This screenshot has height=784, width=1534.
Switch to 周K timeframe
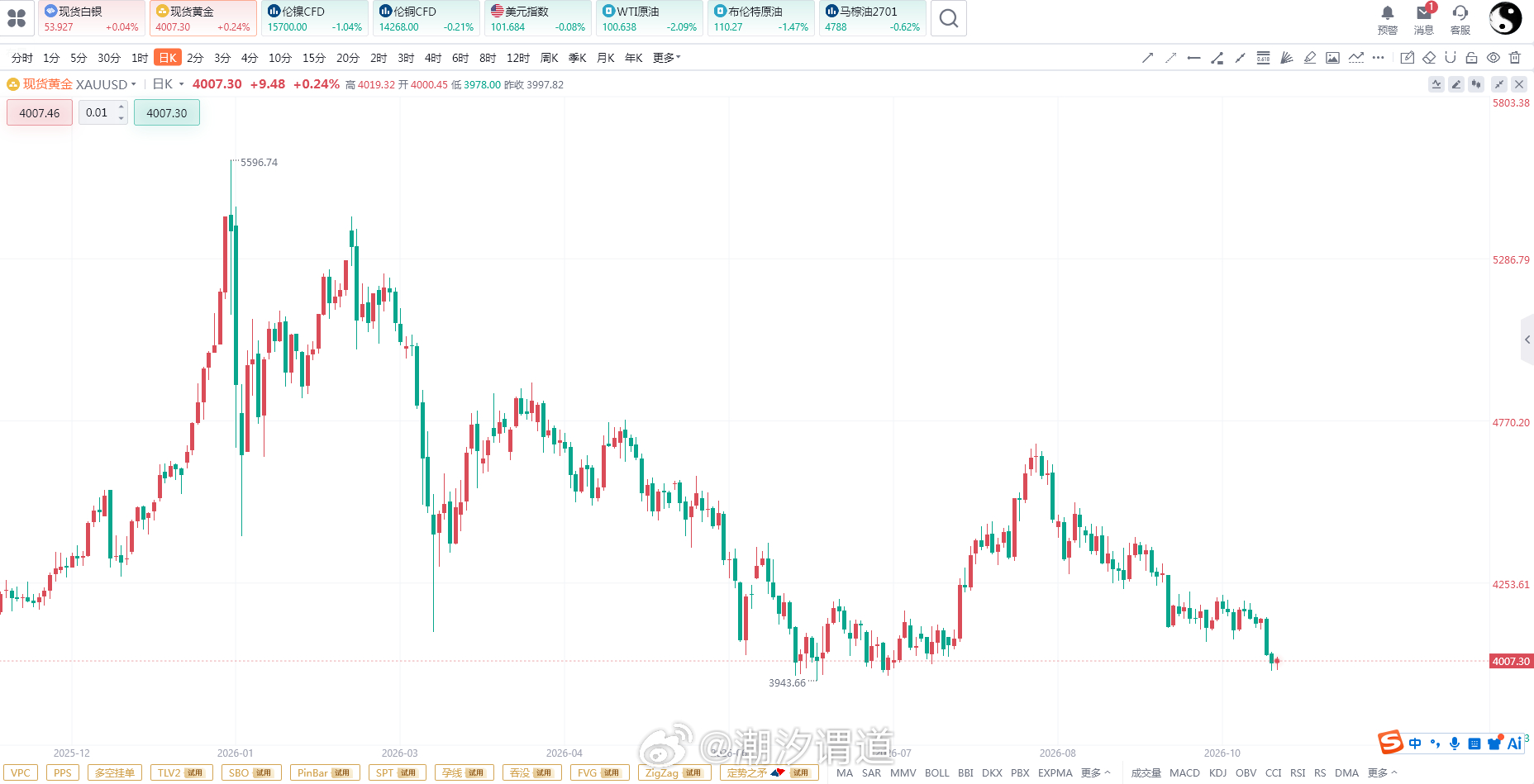[550, 58]
